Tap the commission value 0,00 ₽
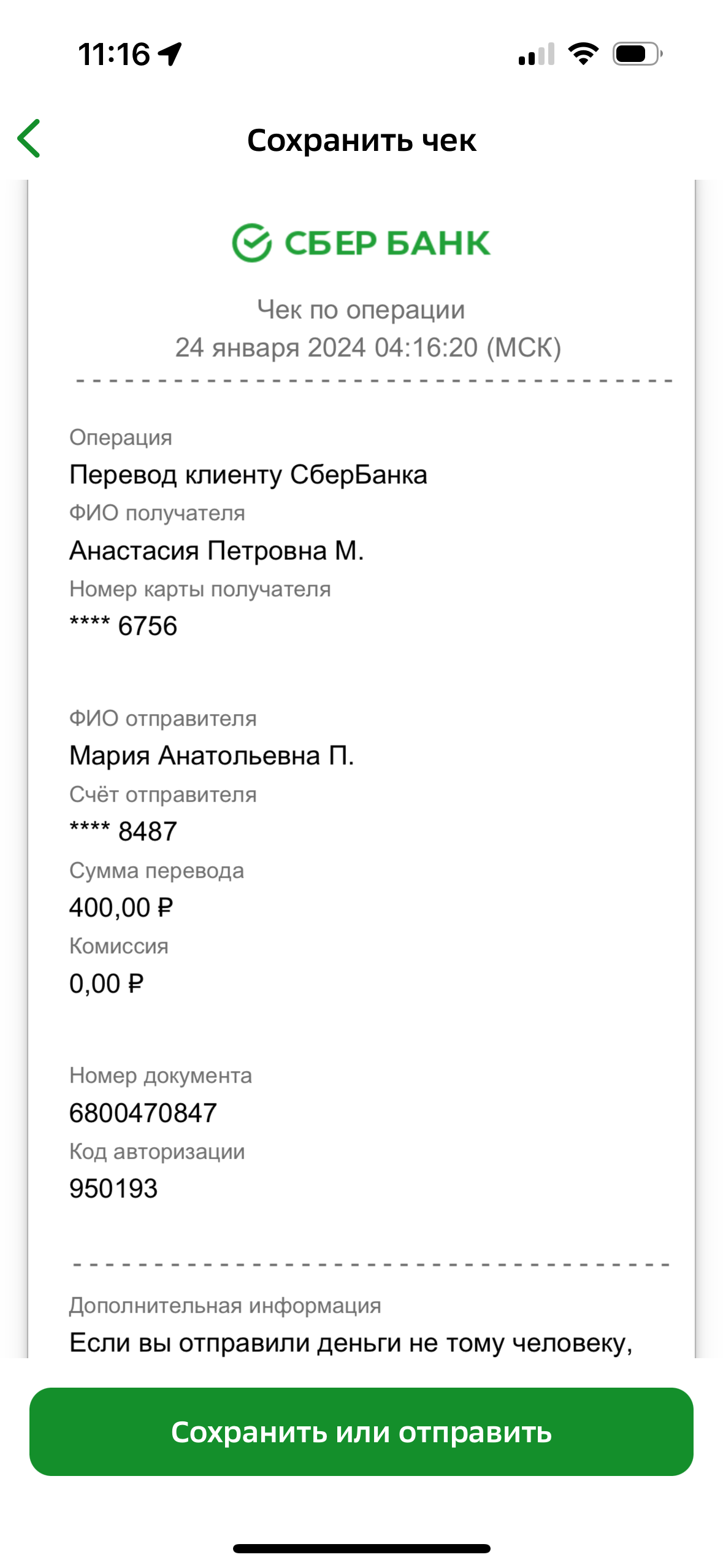723x1568 pixels. point(107,983)
